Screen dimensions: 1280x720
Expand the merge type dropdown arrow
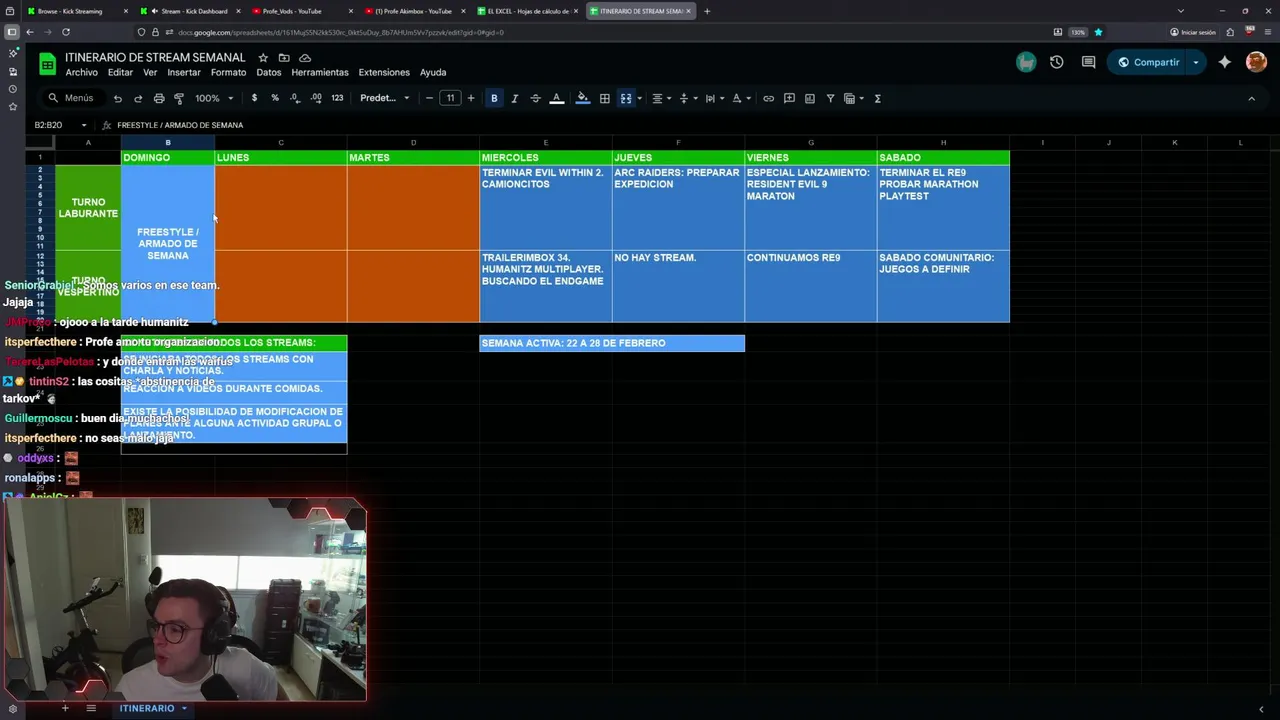point(639,98)
